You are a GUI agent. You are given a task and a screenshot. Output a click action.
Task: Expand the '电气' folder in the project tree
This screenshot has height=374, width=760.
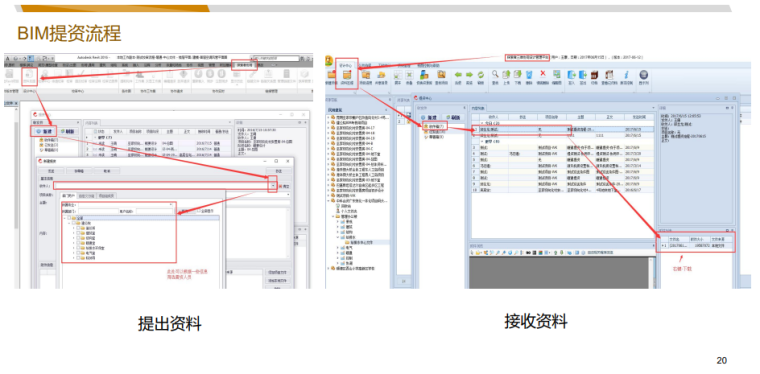(337, 248)
